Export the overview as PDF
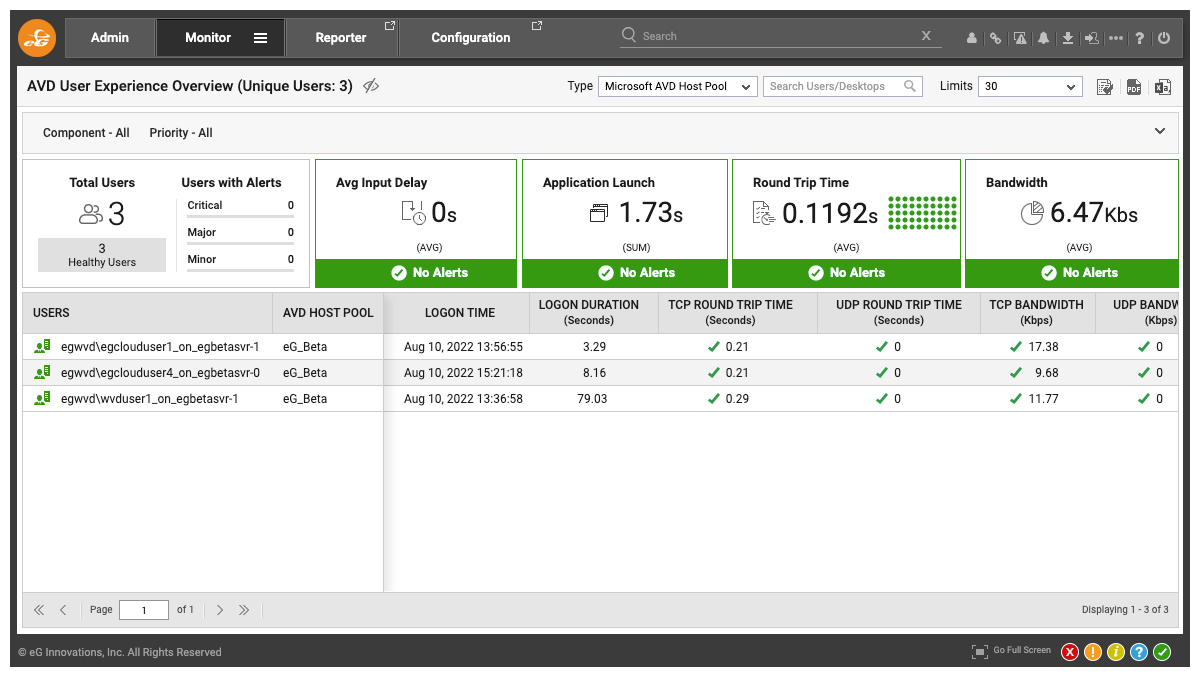This screenshot has width=1200, height=677. click(1134, 87)
